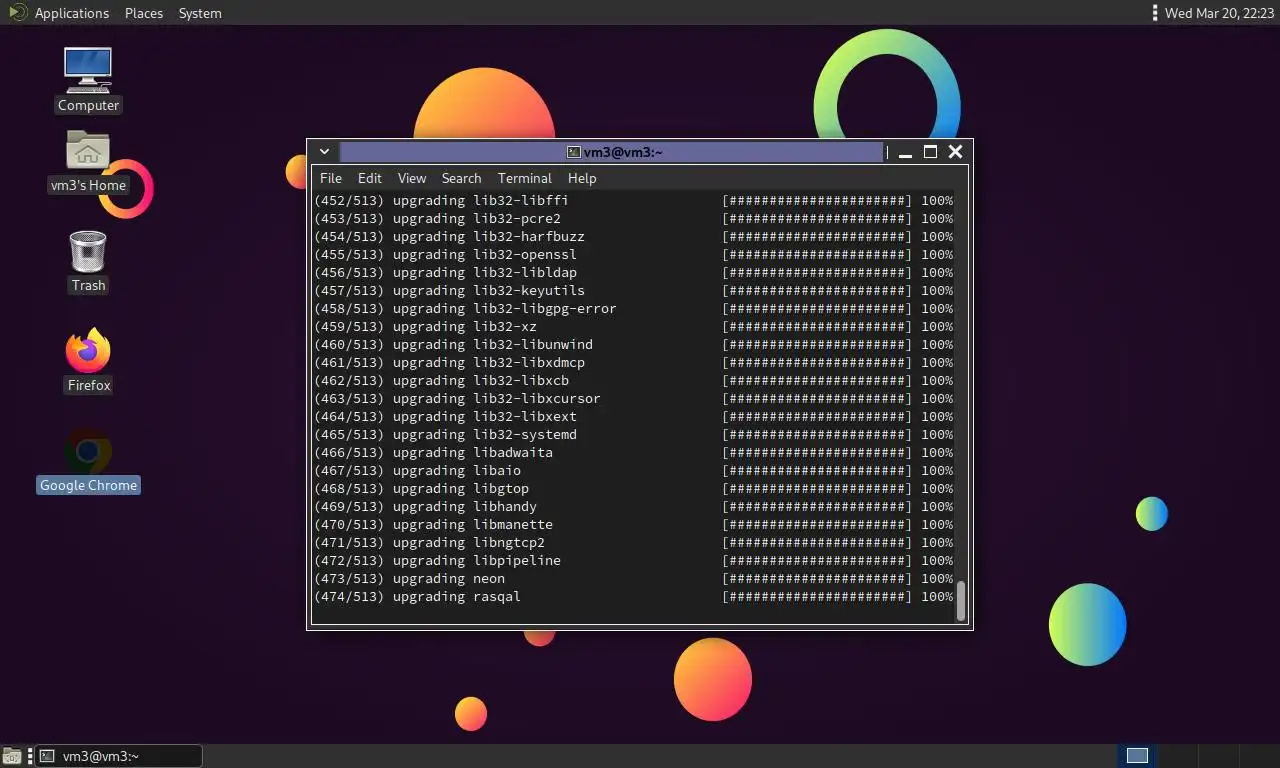Open the terminal Help menu
Image resolution: width=1280 pixels, height=768 pixels.
click(x=582, y=178)
